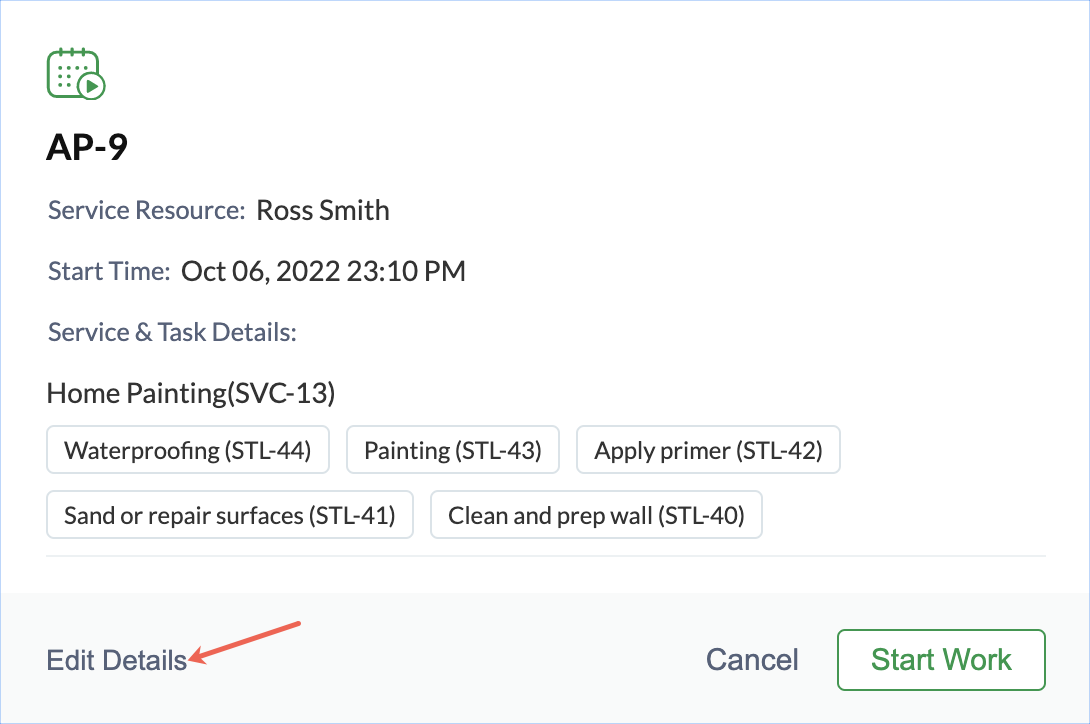Click the divider line below task chips

tap(545, 555)
